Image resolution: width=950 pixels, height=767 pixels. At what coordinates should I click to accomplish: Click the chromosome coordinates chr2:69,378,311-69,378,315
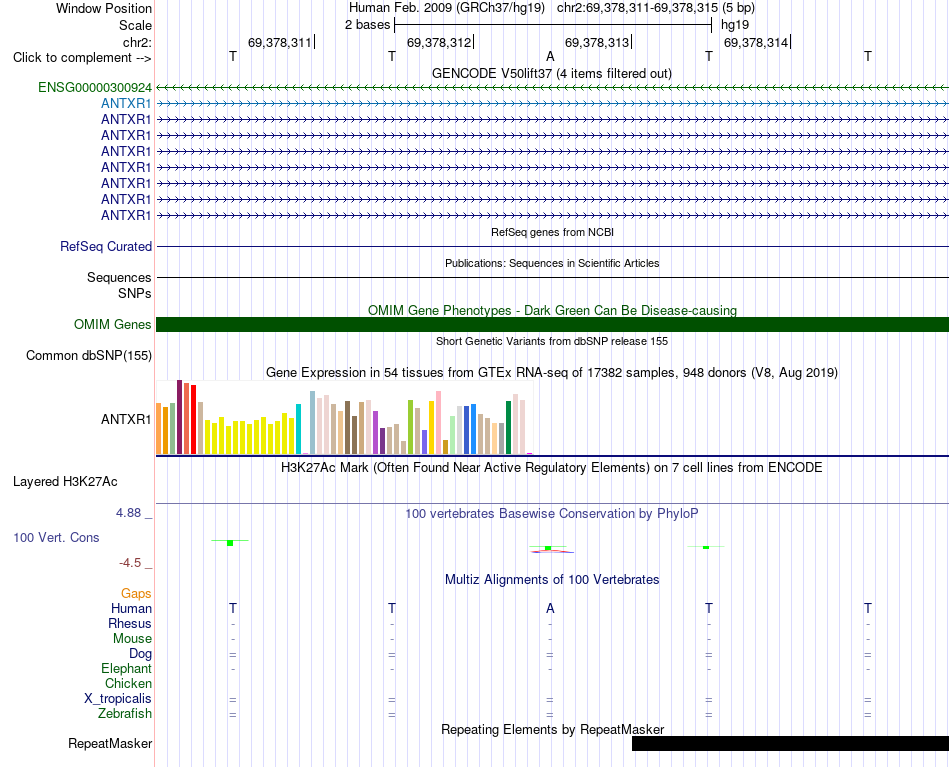coord(637,8)
